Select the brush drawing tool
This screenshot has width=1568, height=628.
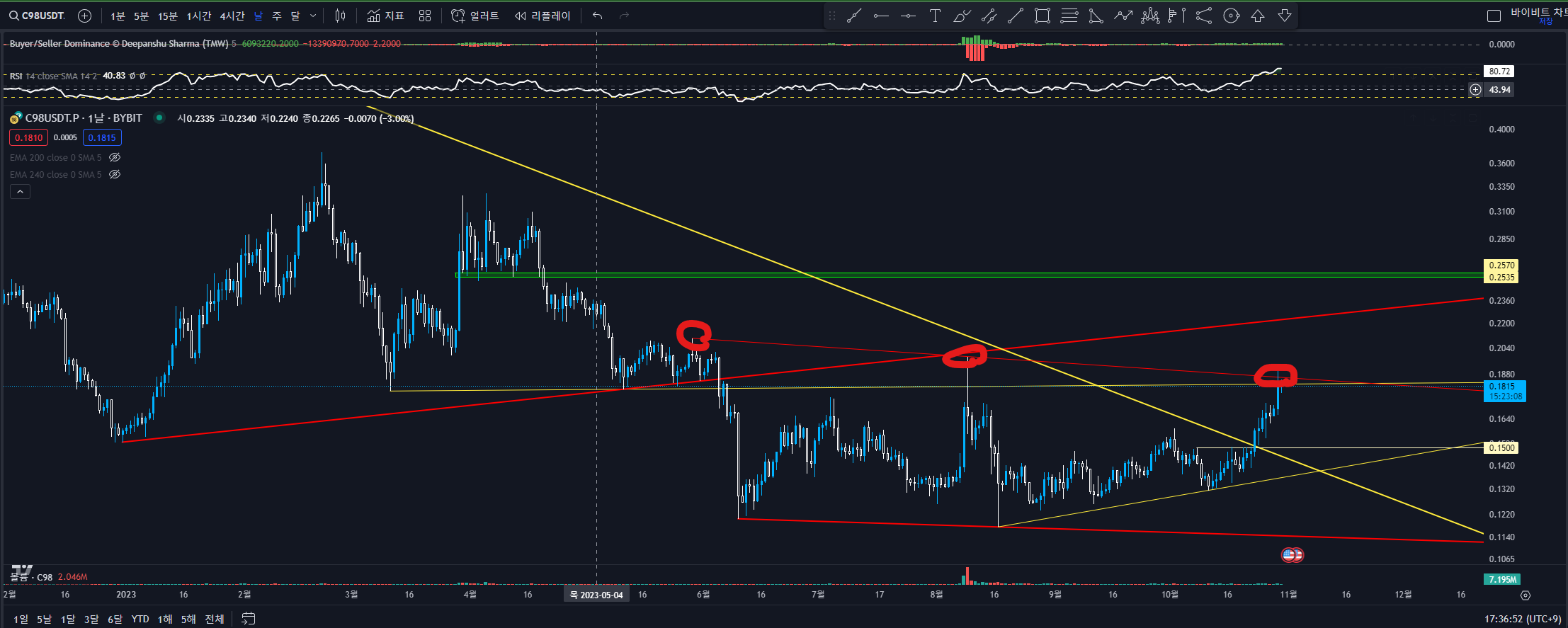(962, 16)
